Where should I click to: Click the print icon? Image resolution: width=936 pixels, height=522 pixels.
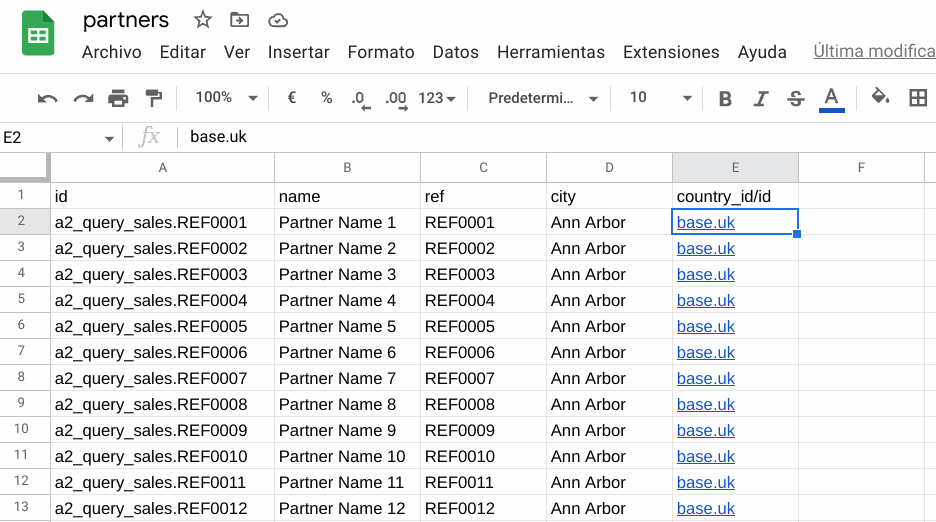[118, 98]
